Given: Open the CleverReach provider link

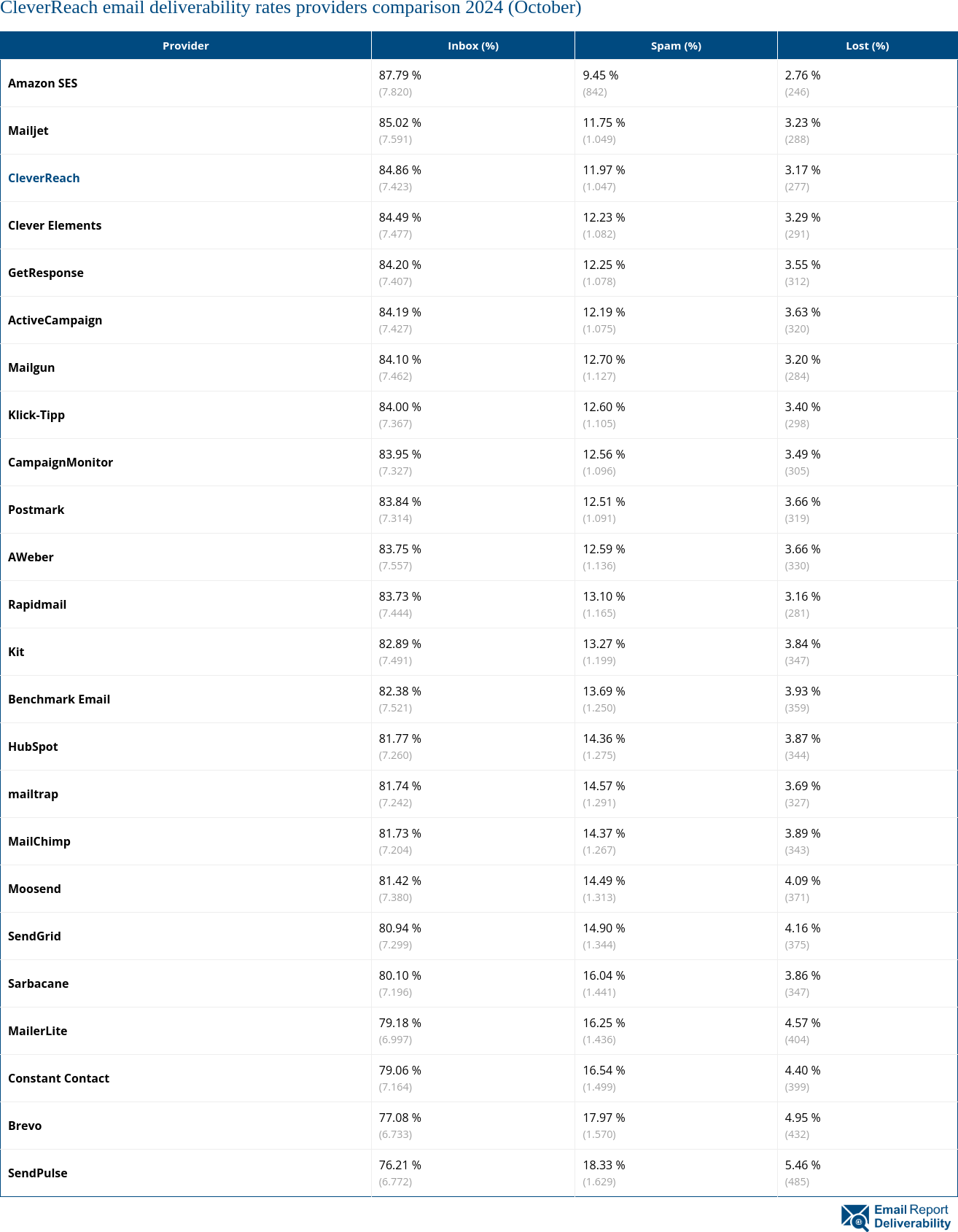Looking at the screenshot, I should [x=44, y=178].
